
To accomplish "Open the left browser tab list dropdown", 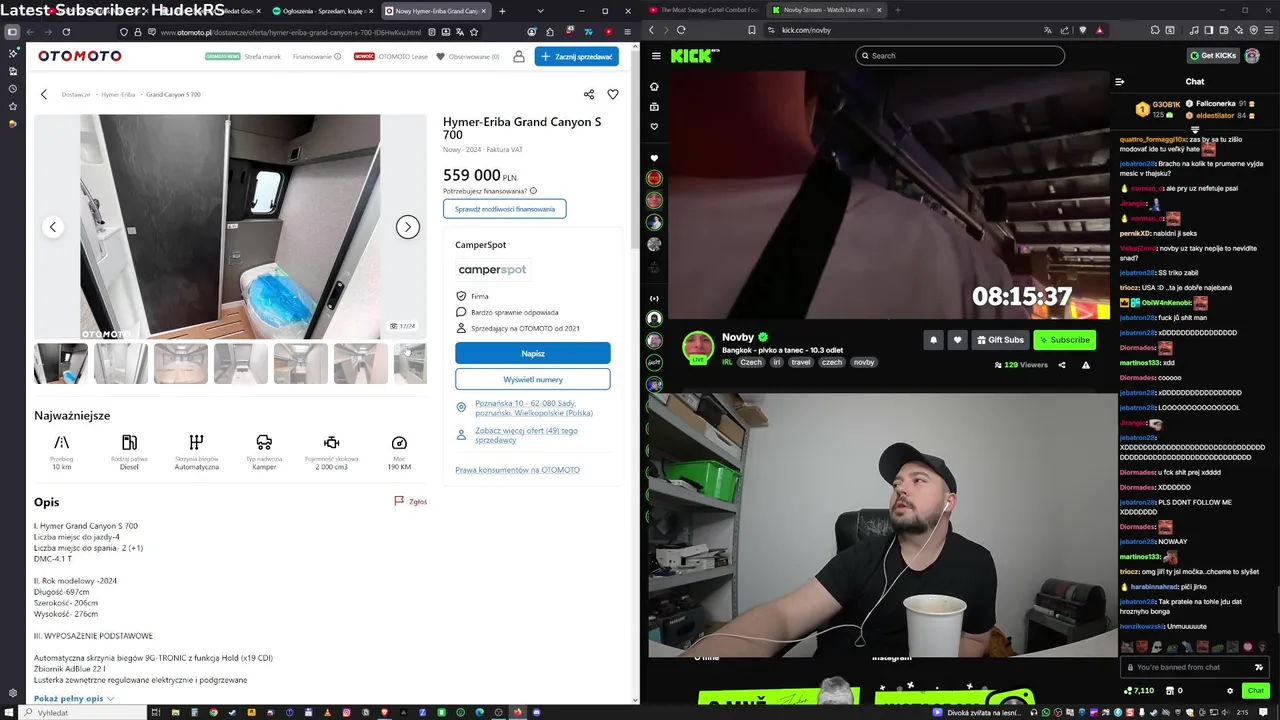I will 540,11.
